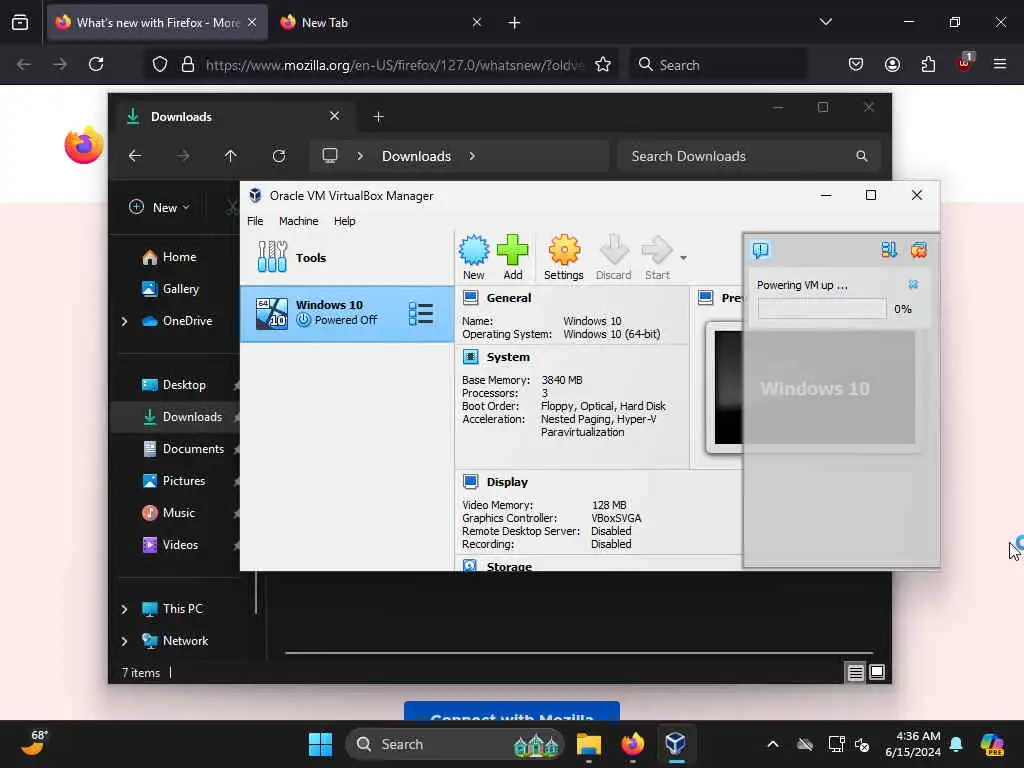Bookmark this page with star icon

[603, 64]
